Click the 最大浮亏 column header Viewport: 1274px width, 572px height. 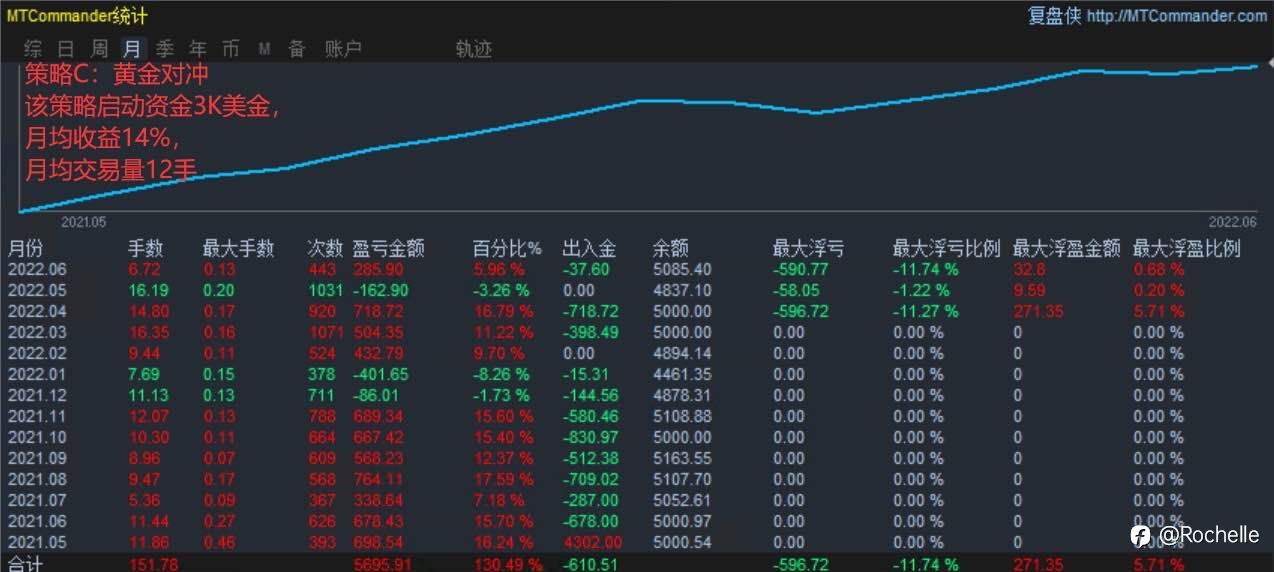[808, 248]
